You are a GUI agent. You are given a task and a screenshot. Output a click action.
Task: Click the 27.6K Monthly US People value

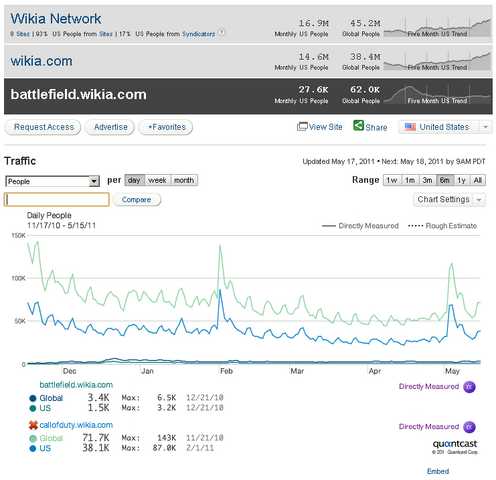click(x=313, y=90)
